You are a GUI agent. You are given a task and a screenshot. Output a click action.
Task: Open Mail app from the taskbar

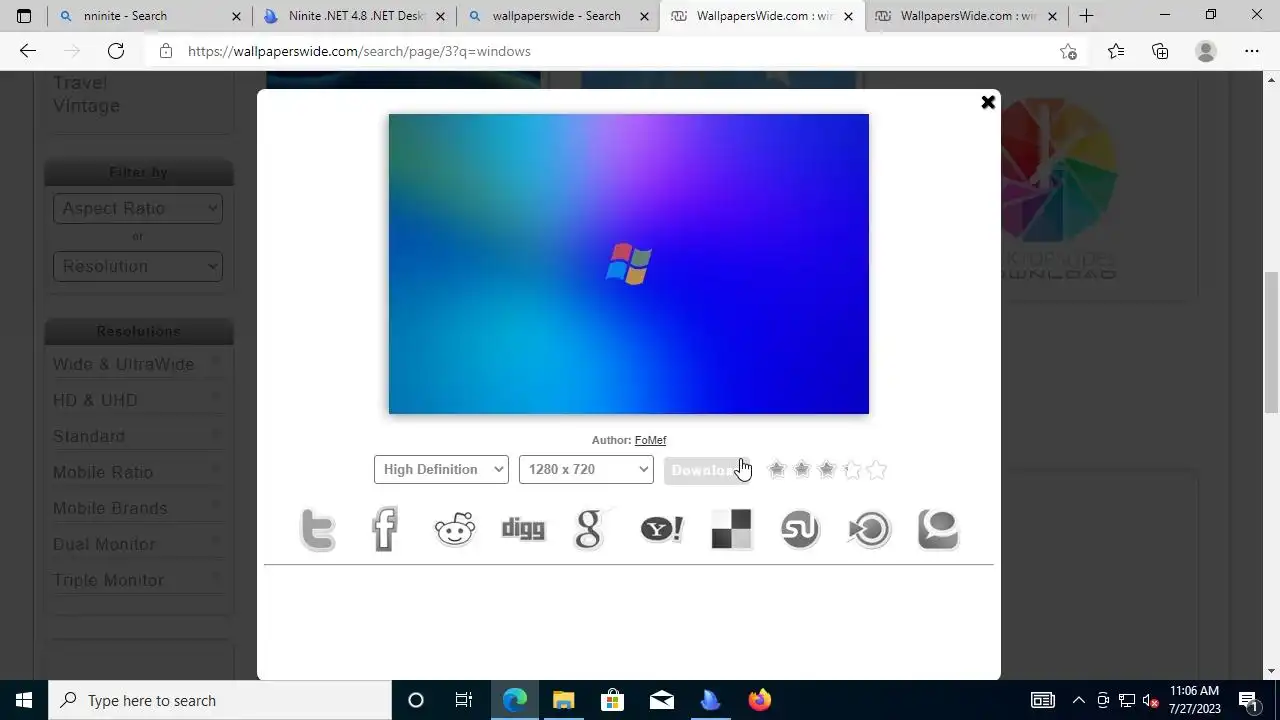662,700
